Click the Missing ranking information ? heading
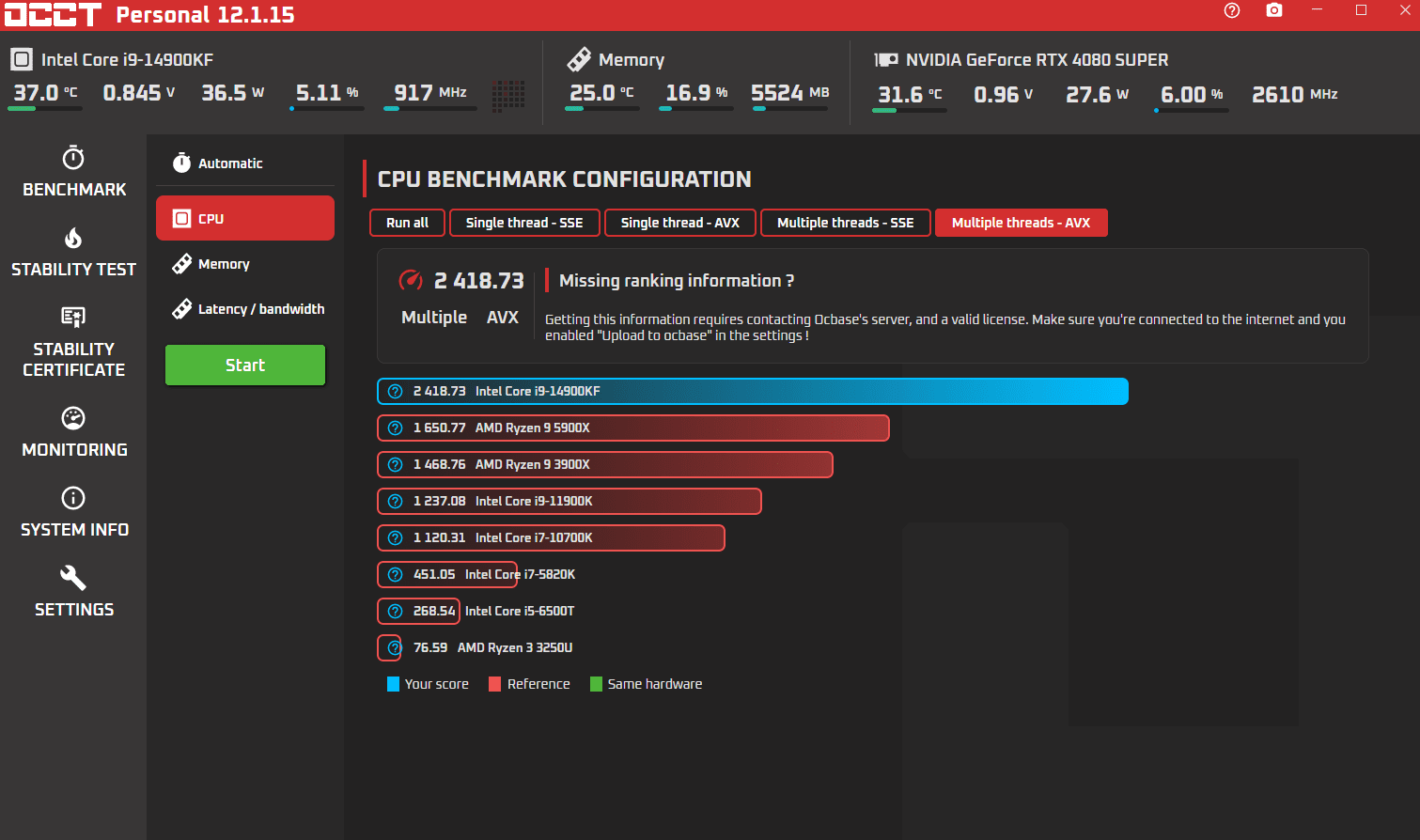This screenshot has height=840, width=1420. 677,281
